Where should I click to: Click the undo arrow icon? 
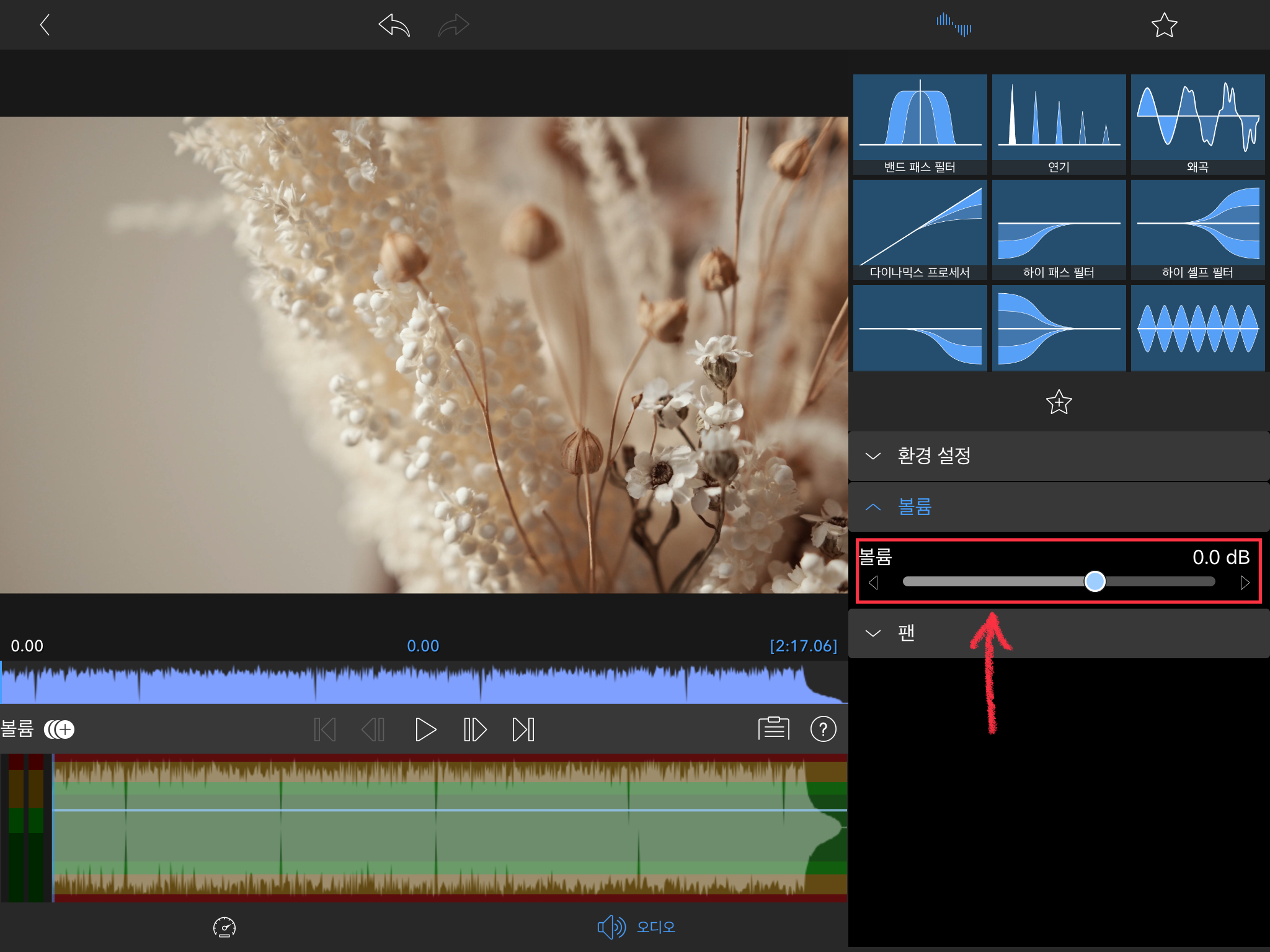(394, 25)
